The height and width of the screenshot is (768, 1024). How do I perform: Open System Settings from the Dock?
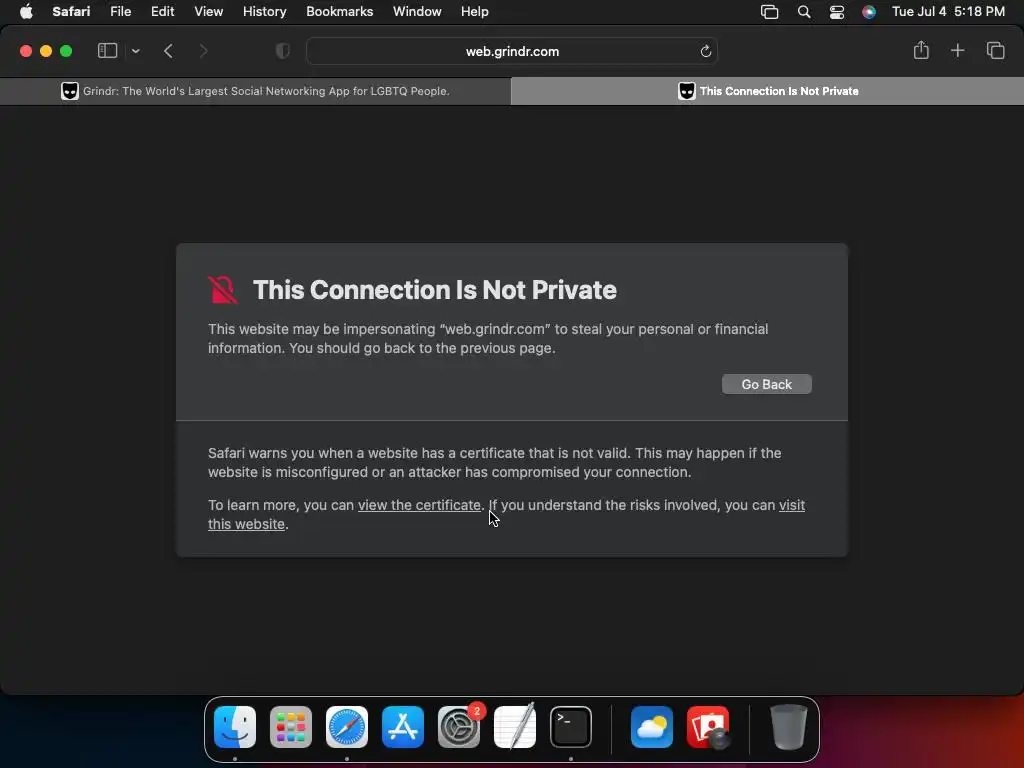point(458,727)
